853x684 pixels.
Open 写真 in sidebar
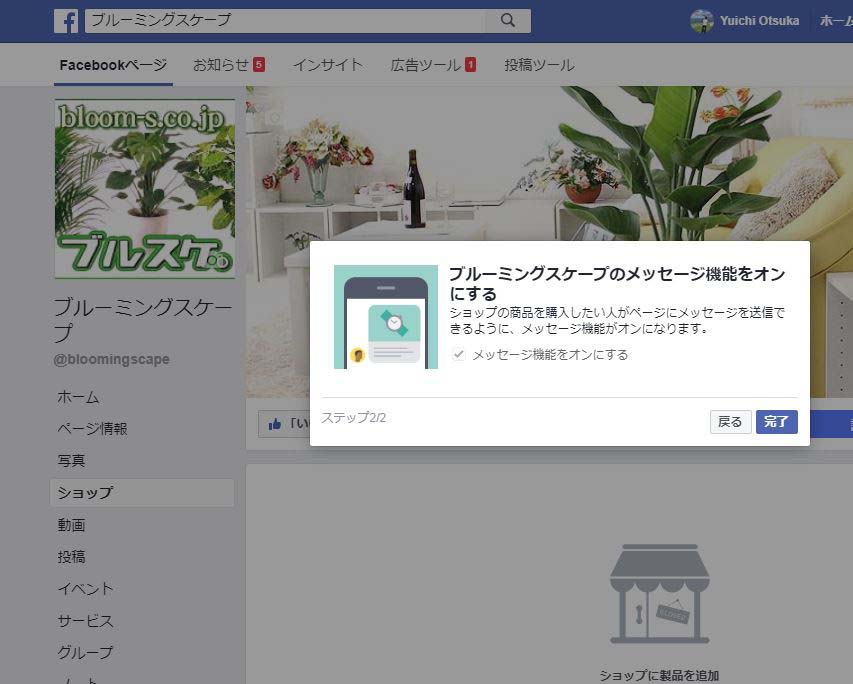(x=71, y=461)
